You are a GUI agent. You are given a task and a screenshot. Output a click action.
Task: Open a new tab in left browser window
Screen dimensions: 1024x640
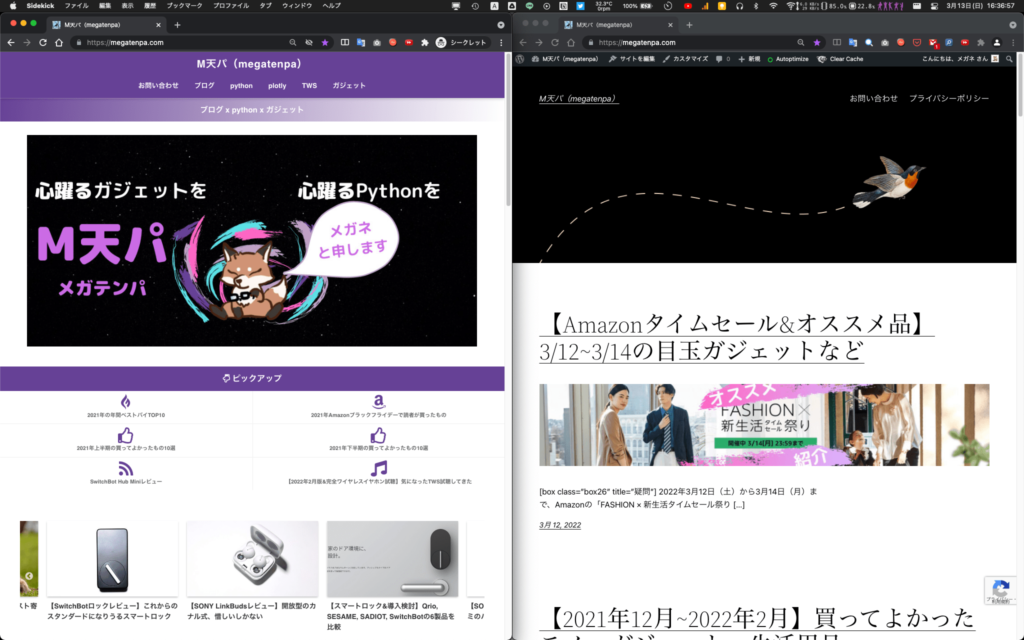click(177, 25)
